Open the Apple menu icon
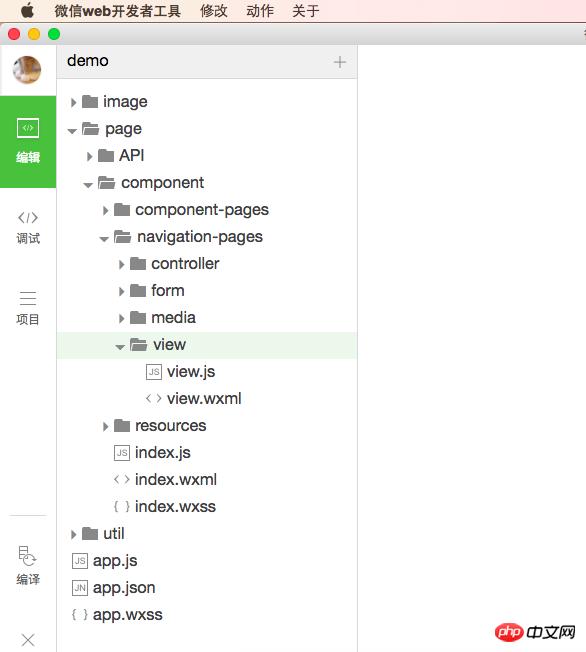 pyautogui.click(x=27, y=10)
